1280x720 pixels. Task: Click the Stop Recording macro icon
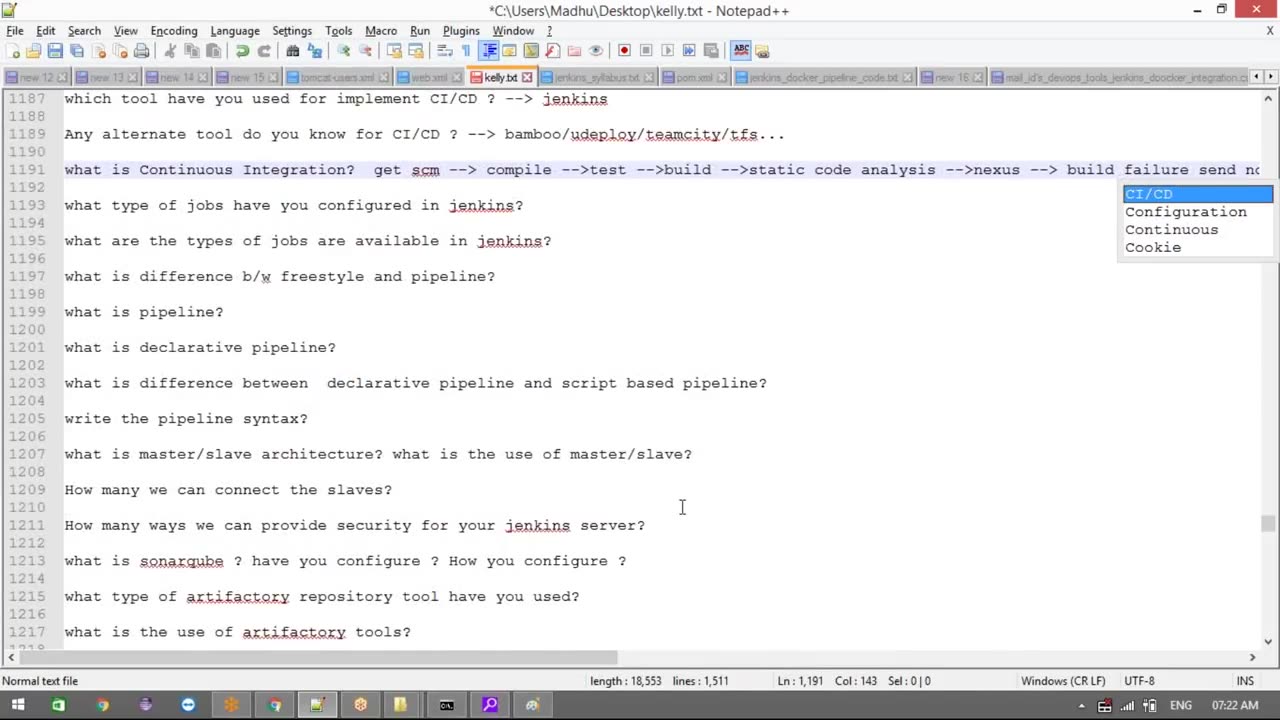[x=646, y=51]
